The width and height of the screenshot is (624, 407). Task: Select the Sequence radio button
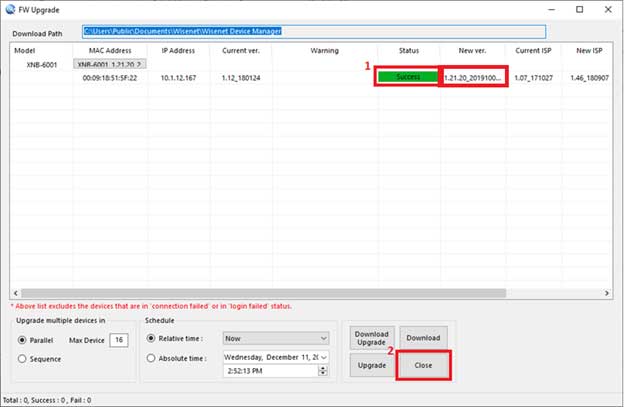click(22, 358)
